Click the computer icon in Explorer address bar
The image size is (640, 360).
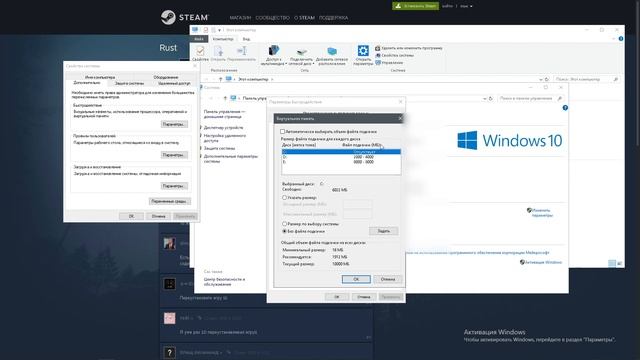coord(229,79)
